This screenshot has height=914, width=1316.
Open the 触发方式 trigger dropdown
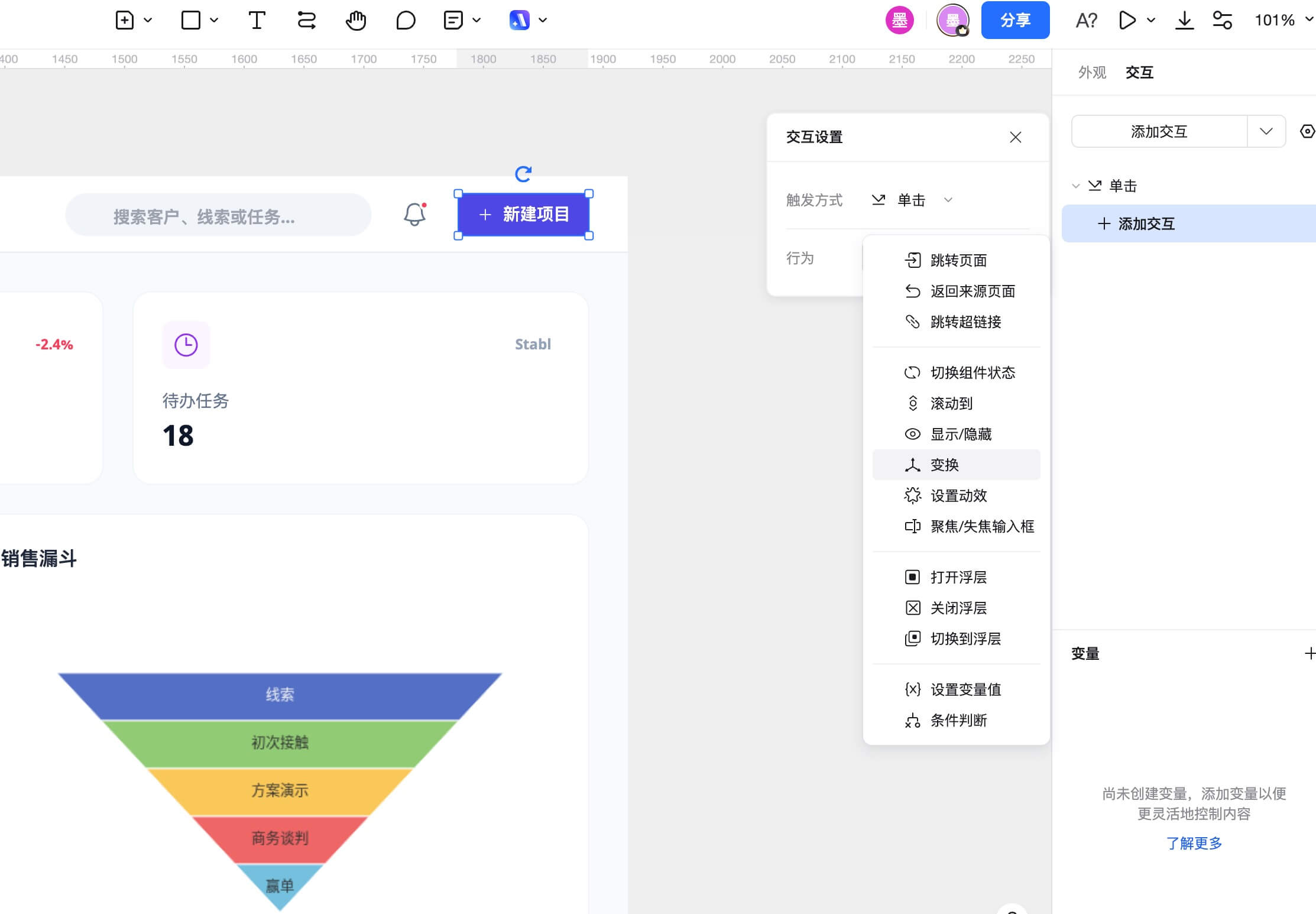948,200
